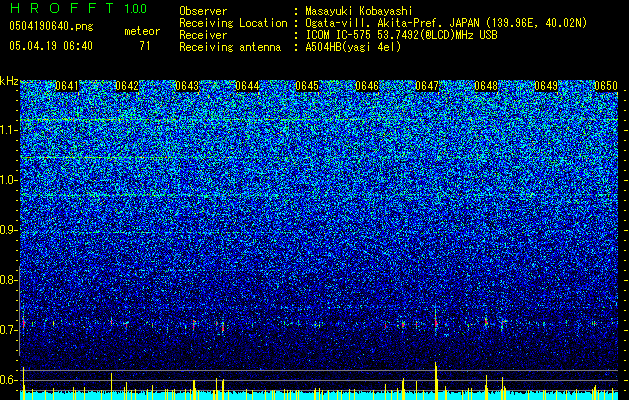Viewport: 629px width, 400px height.
Task: Select the ICOM IC-575 53.7492 MHz USB text
Action: (x=401, y=35)
